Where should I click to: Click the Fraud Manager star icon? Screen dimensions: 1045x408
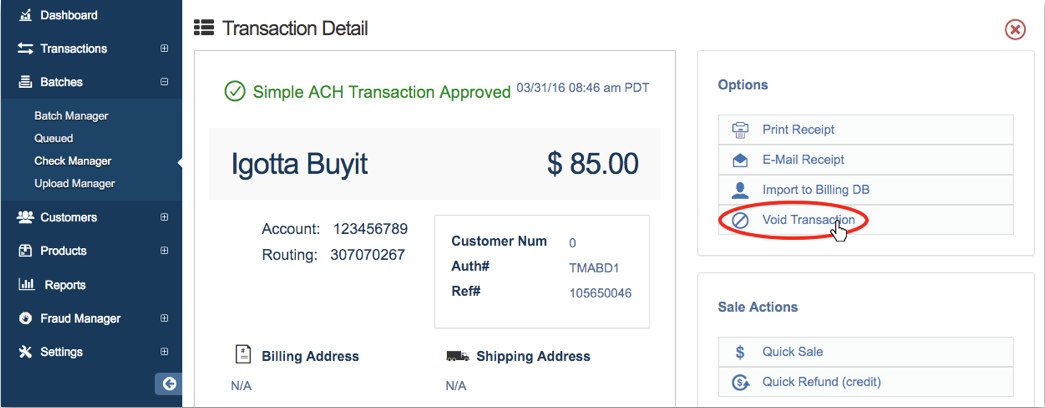click(x=26, y=319)
